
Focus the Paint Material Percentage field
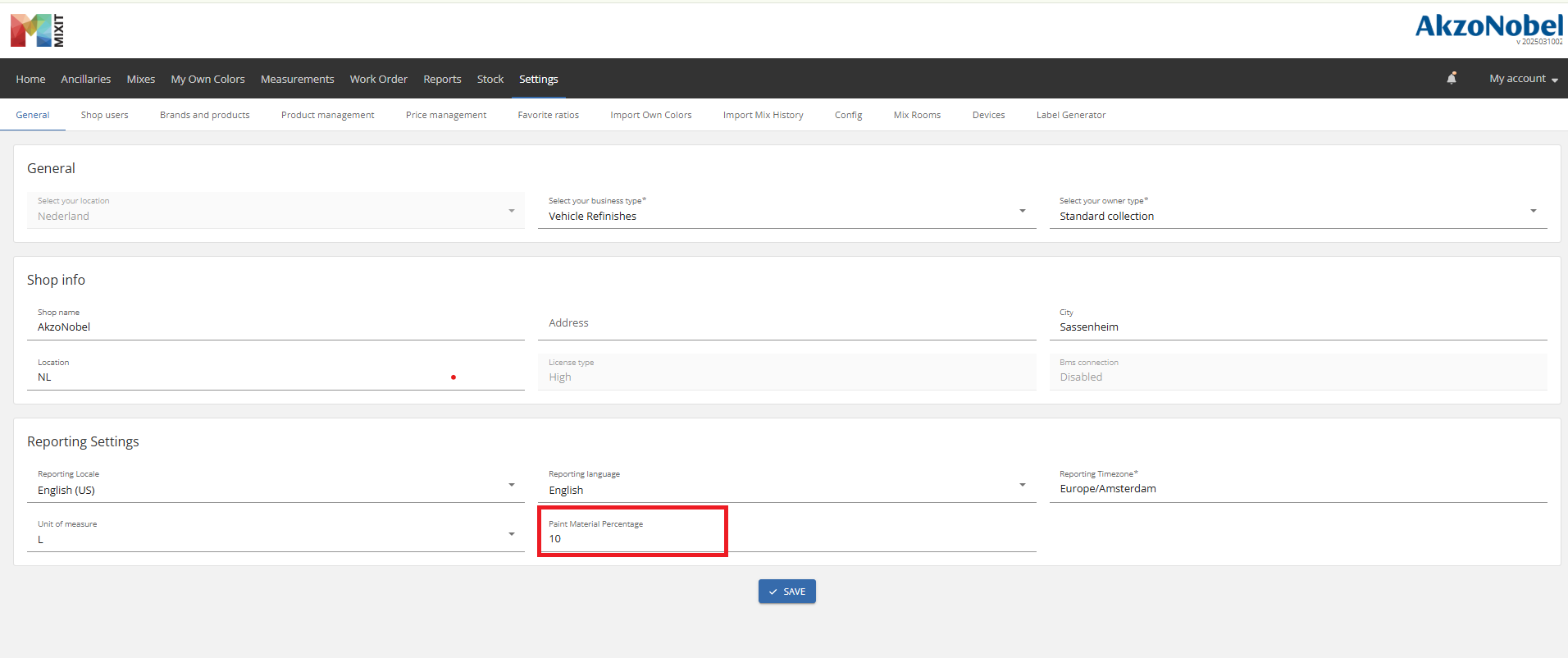[x=787, y=533]
